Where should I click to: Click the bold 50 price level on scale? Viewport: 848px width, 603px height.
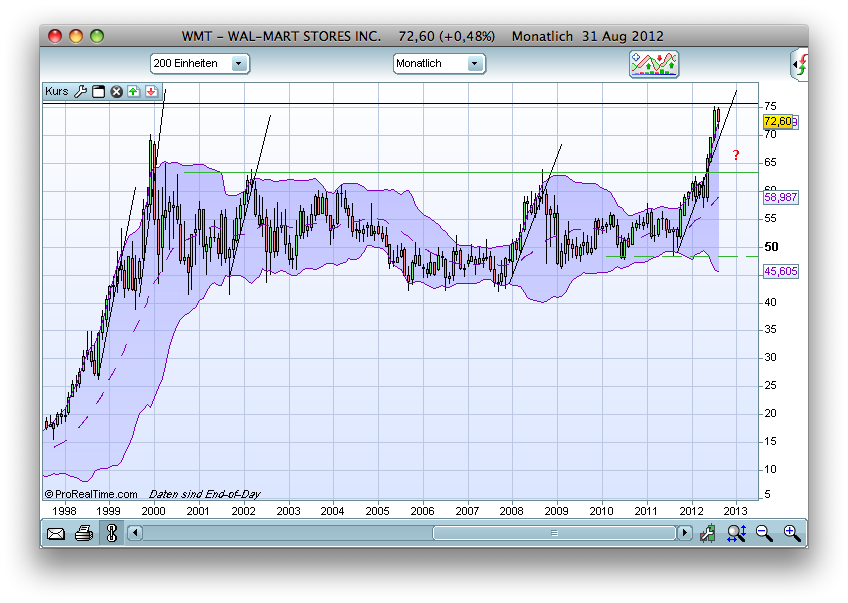(x=771, y=247)
